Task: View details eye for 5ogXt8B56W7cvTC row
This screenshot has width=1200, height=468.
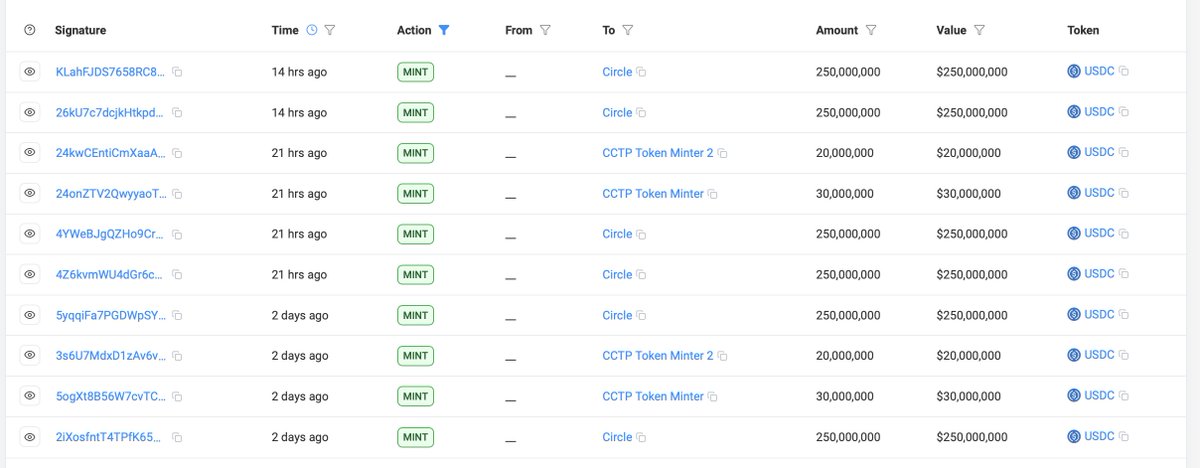Action: (30, 396)
